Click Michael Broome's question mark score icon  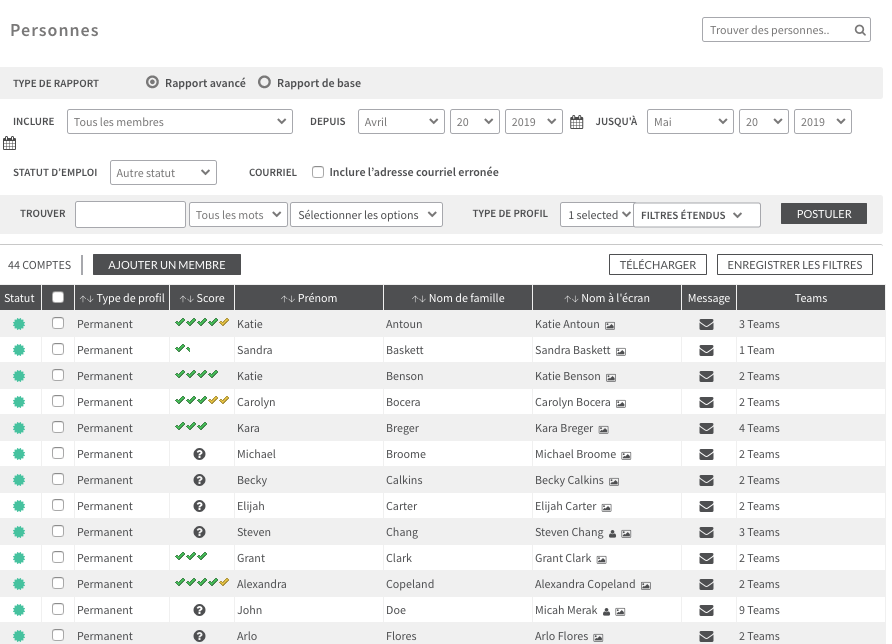(x=199, y=454)
